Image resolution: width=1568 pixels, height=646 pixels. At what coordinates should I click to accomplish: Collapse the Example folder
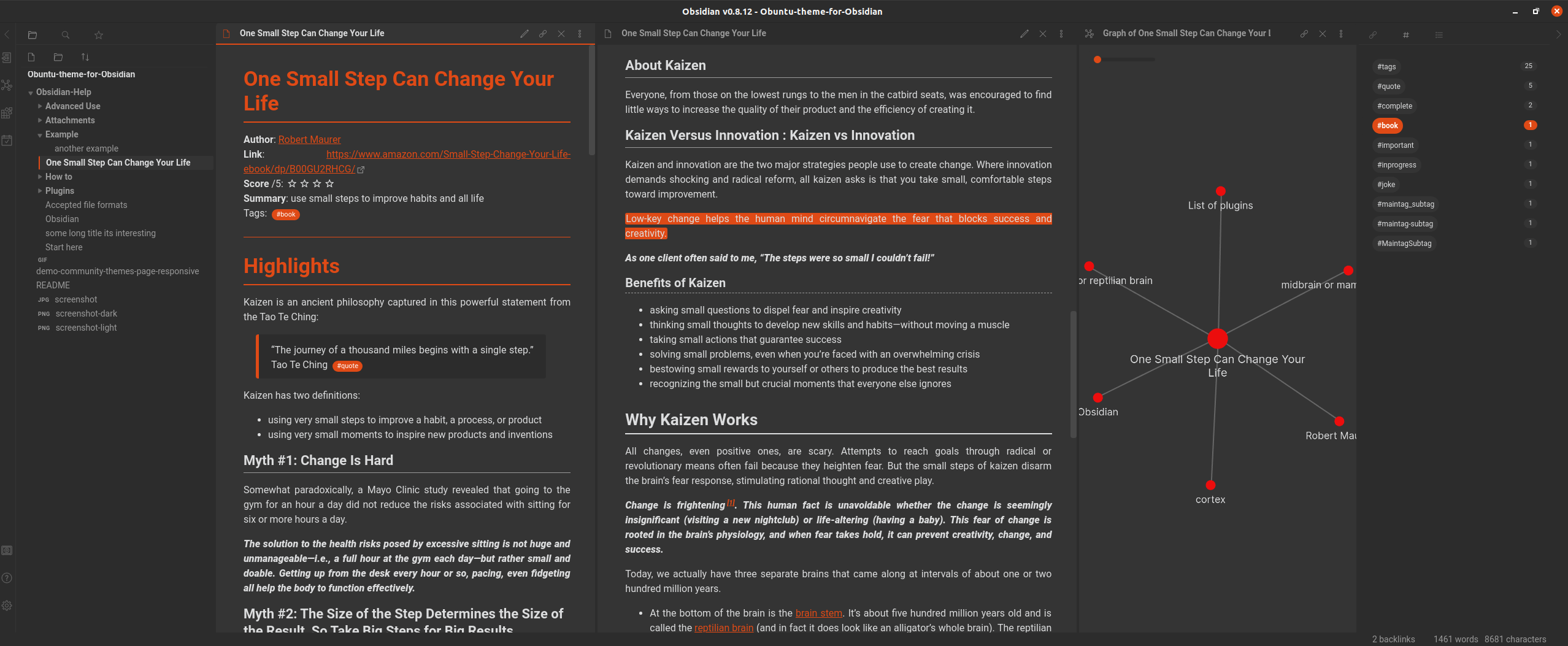click(x=40, y=135)
